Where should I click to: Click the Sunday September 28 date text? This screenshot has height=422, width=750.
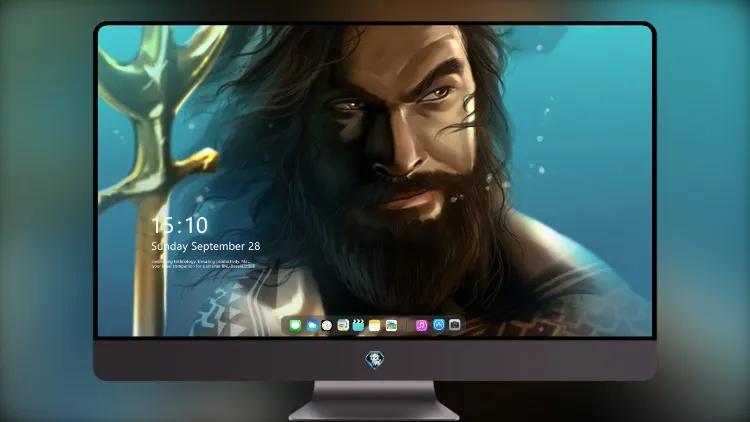(206, 246)
